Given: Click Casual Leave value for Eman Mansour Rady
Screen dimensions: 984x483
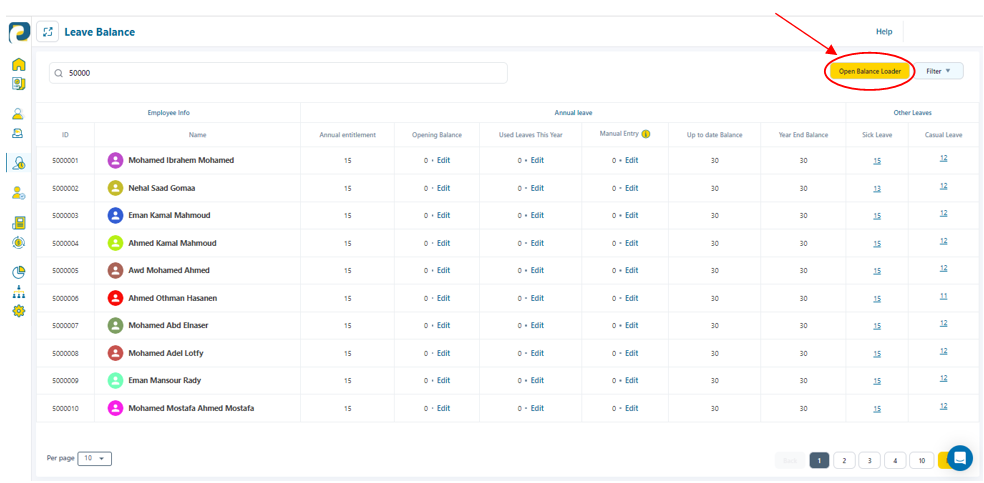Looking at the screenshot, I should (943, 379).
